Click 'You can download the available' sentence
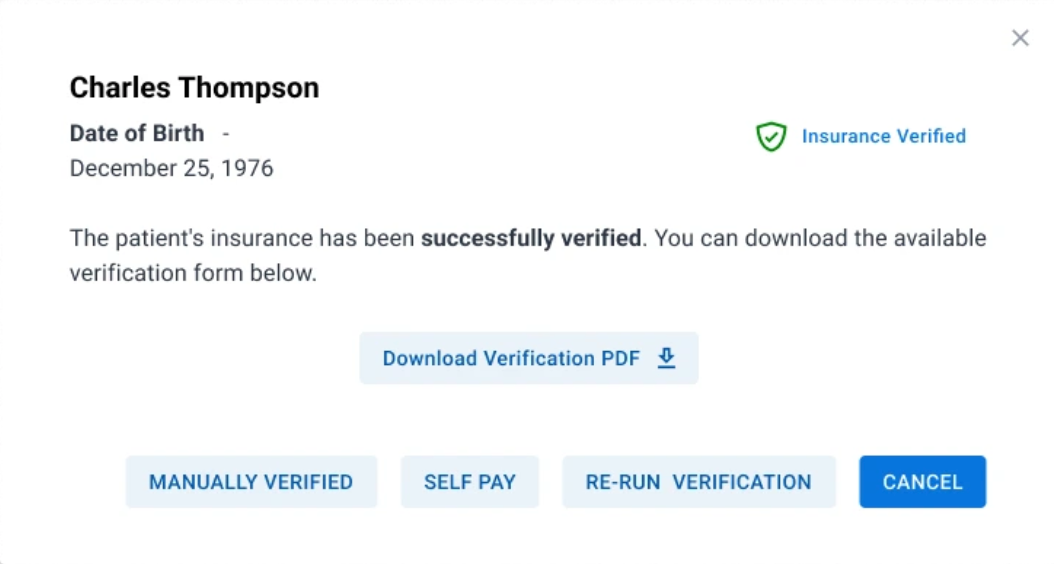Image resolution: width=1054 pixels, height=564 pixels. click(x=820, y=238)
